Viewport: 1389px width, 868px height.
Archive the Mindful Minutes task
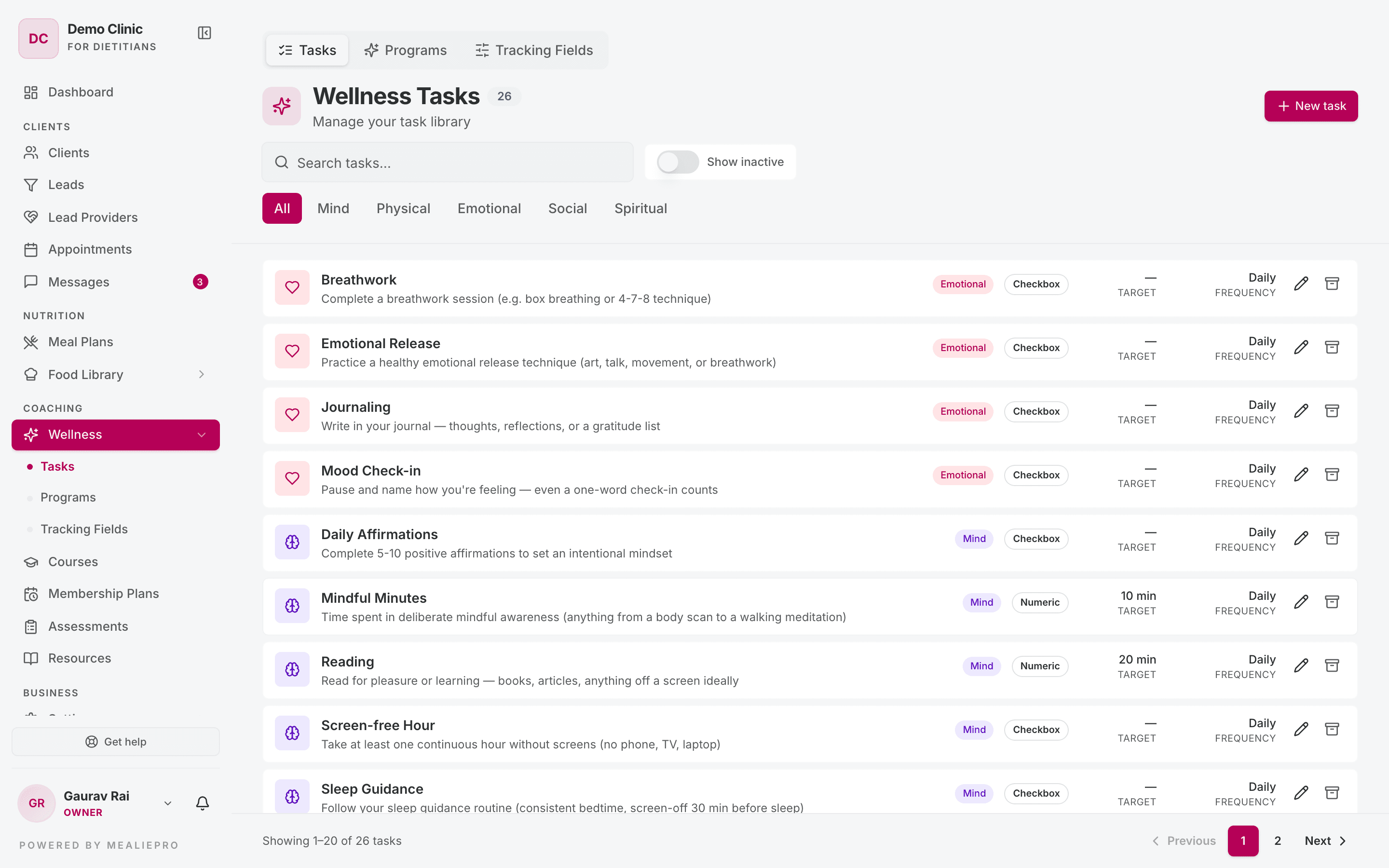(1332, 602)
